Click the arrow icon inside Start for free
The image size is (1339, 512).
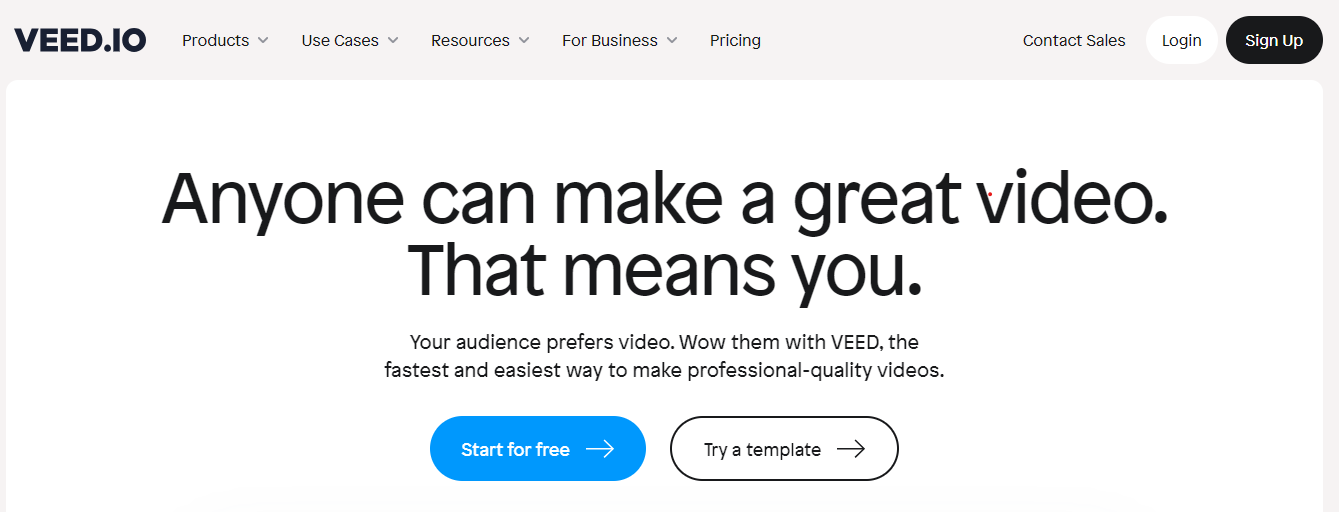pyautogui.click(x=600, y=449)
